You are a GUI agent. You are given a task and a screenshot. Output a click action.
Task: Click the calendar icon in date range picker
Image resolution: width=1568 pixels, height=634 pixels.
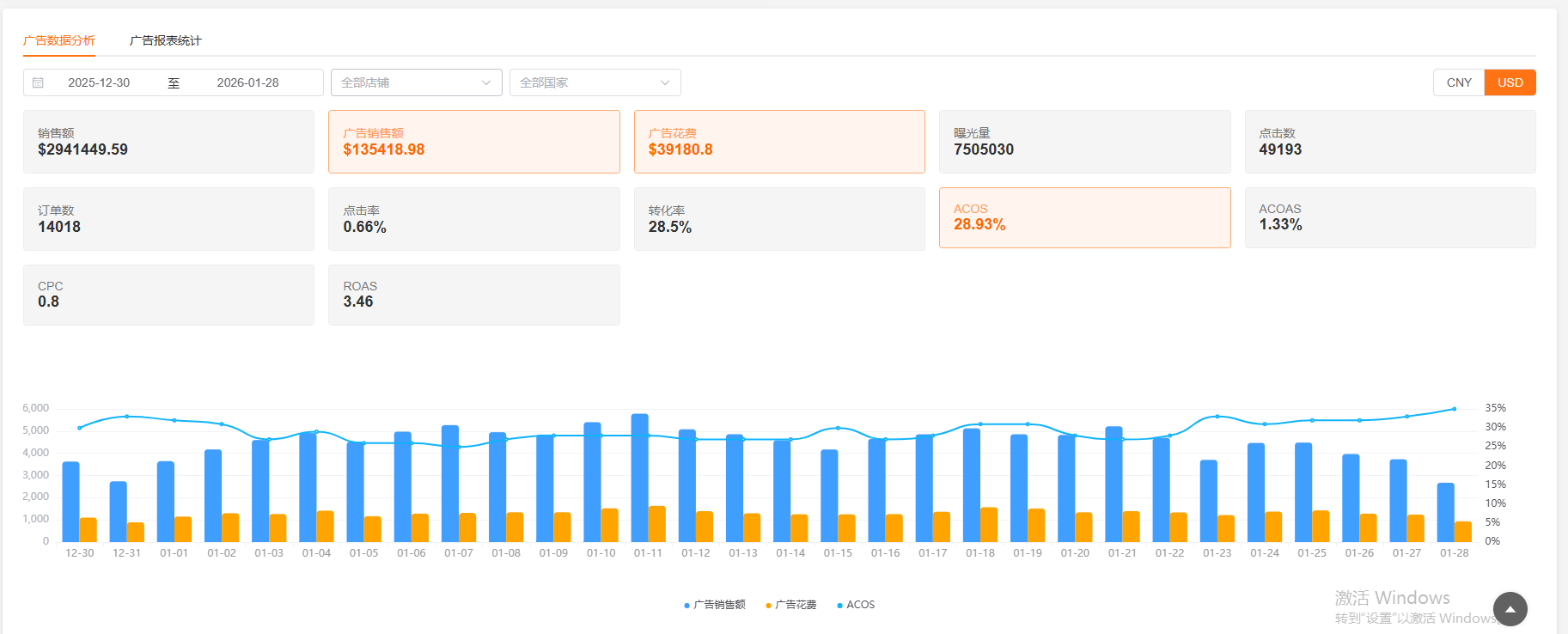[38, 83]
